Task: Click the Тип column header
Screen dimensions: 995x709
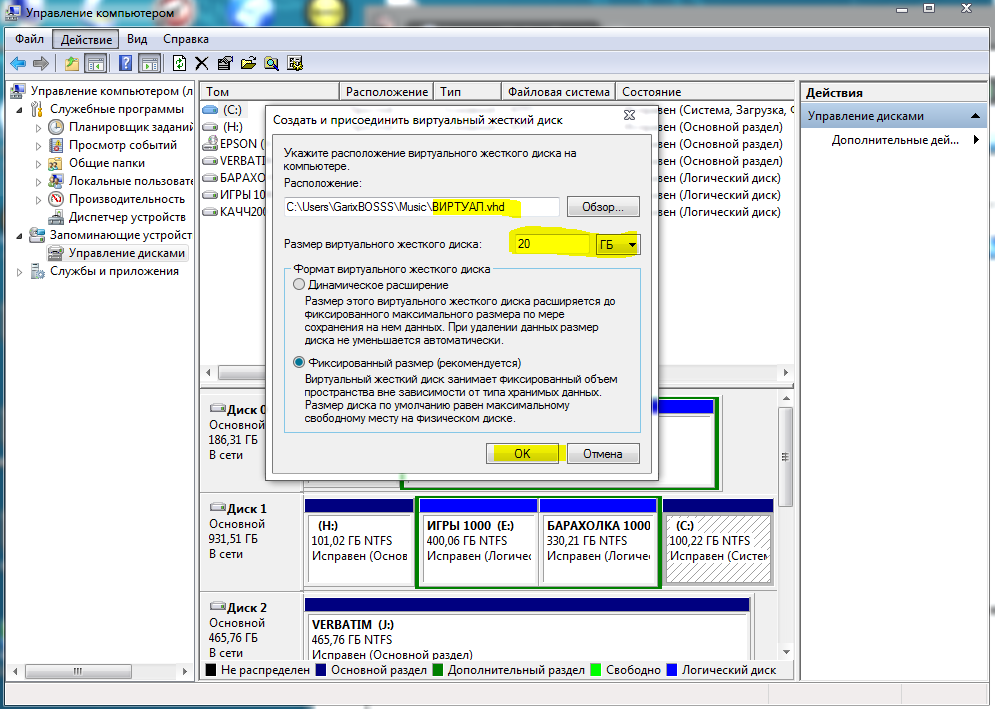Action: point(467,91)
